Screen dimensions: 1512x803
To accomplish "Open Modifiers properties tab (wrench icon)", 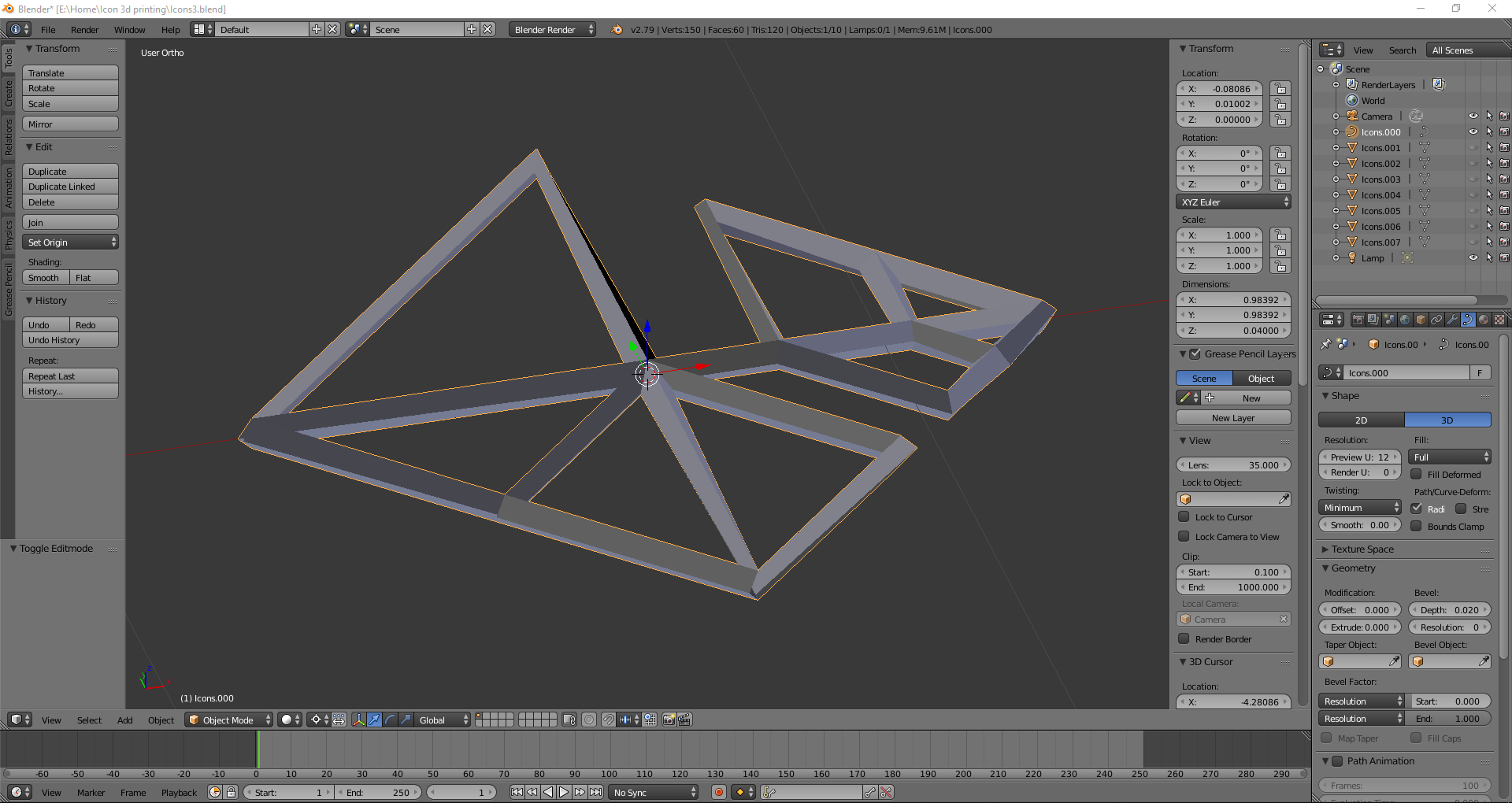I will click(1452, 320).
